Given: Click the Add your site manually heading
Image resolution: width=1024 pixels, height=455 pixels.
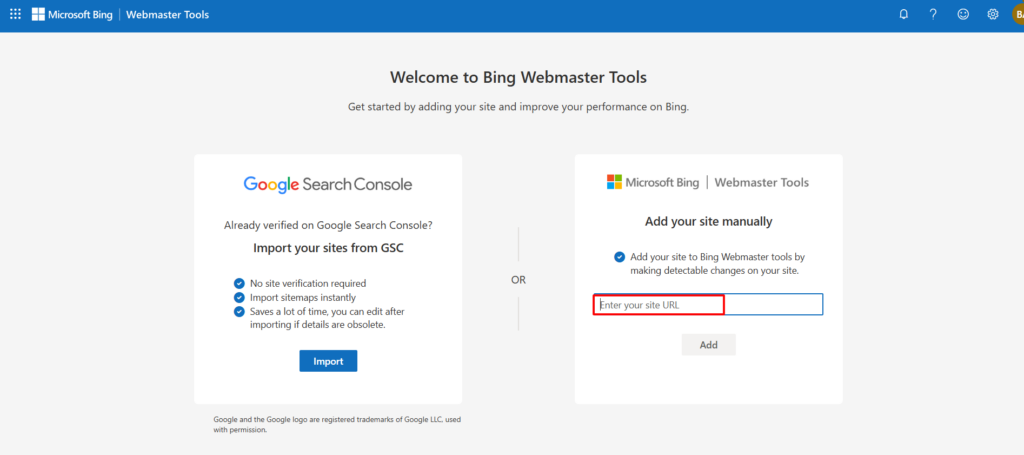Looking at the screenshot, I should point(709,221).
